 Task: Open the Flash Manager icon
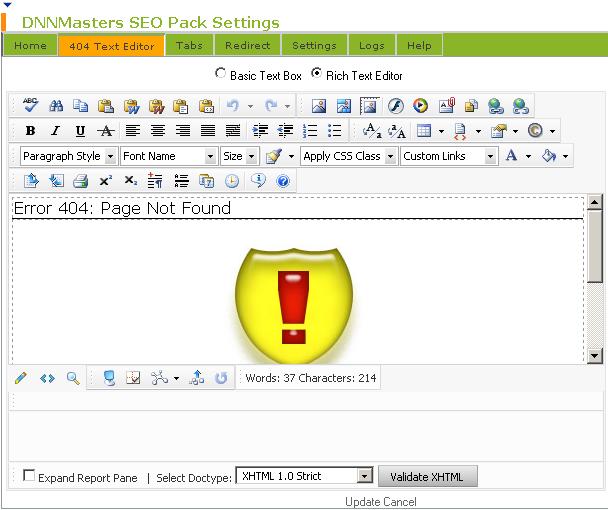[396, 106]
